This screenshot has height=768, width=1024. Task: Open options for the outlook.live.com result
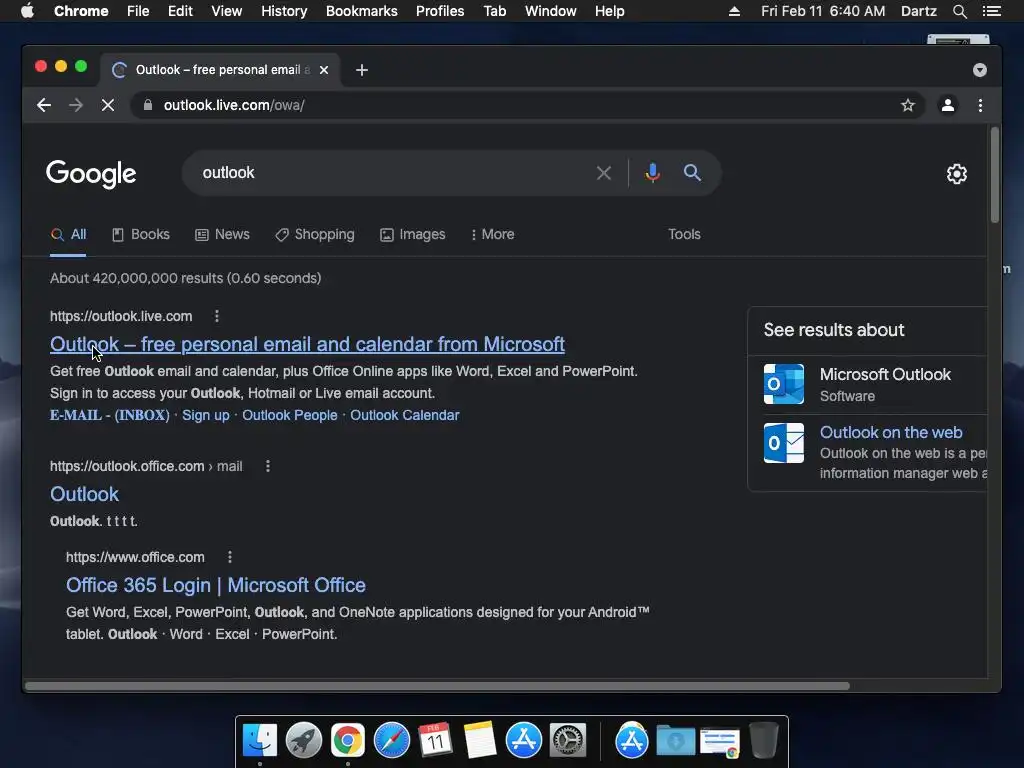click(x=217, y=316)
